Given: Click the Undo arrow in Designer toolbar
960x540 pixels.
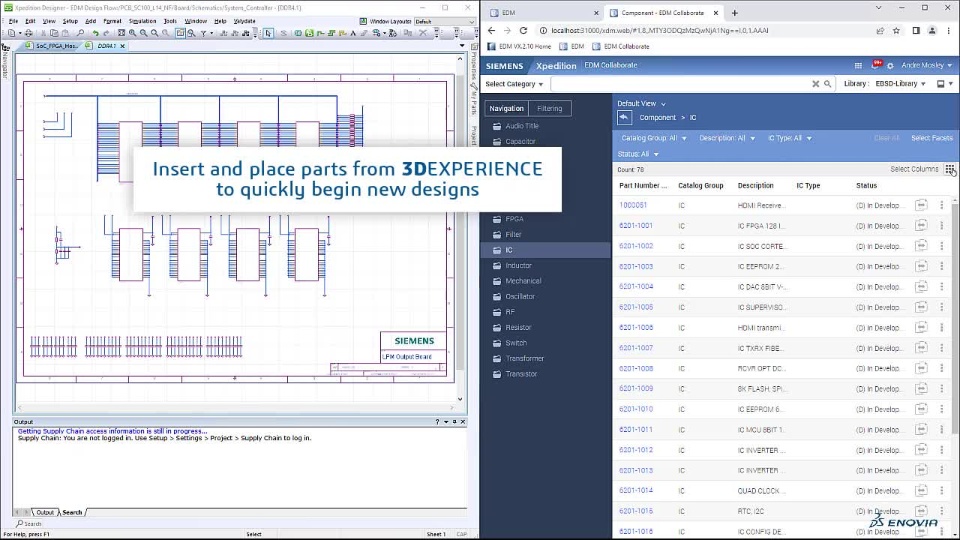Looking at the screenshot, I should point(96,33).
